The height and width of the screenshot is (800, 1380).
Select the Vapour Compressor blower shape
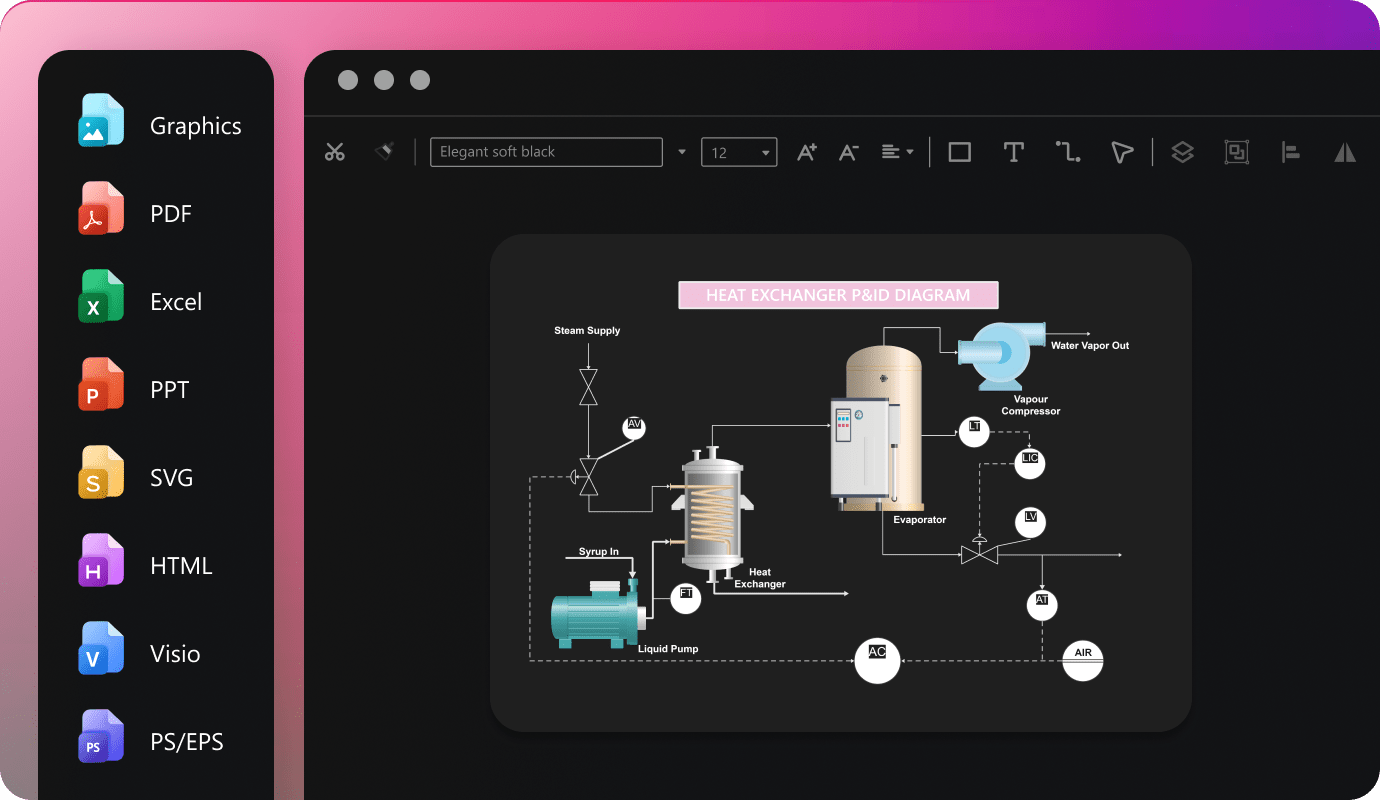click(x=1001, y=355)
